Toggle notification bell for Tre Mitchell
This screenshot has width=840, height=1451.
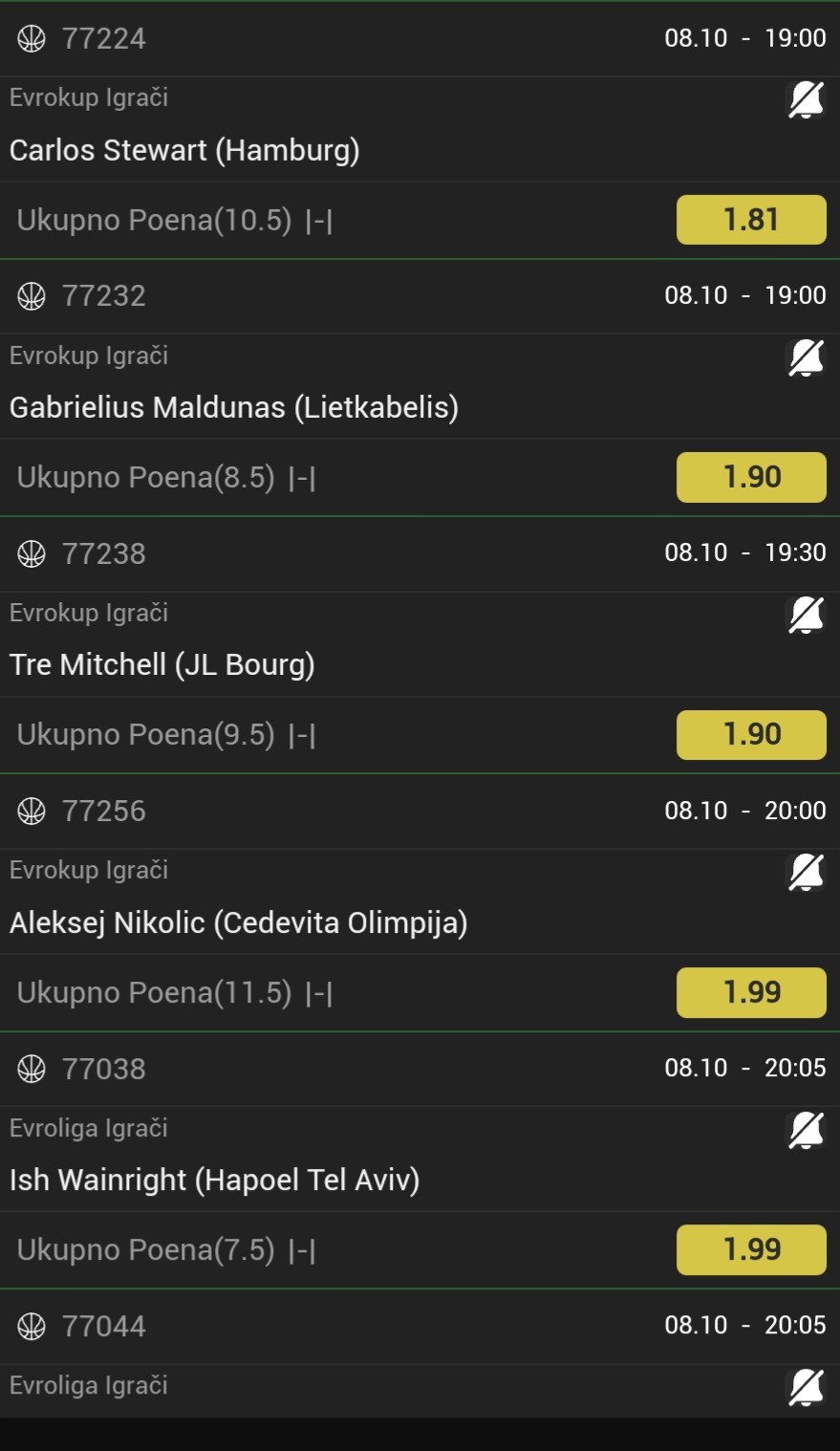[806, 615]
